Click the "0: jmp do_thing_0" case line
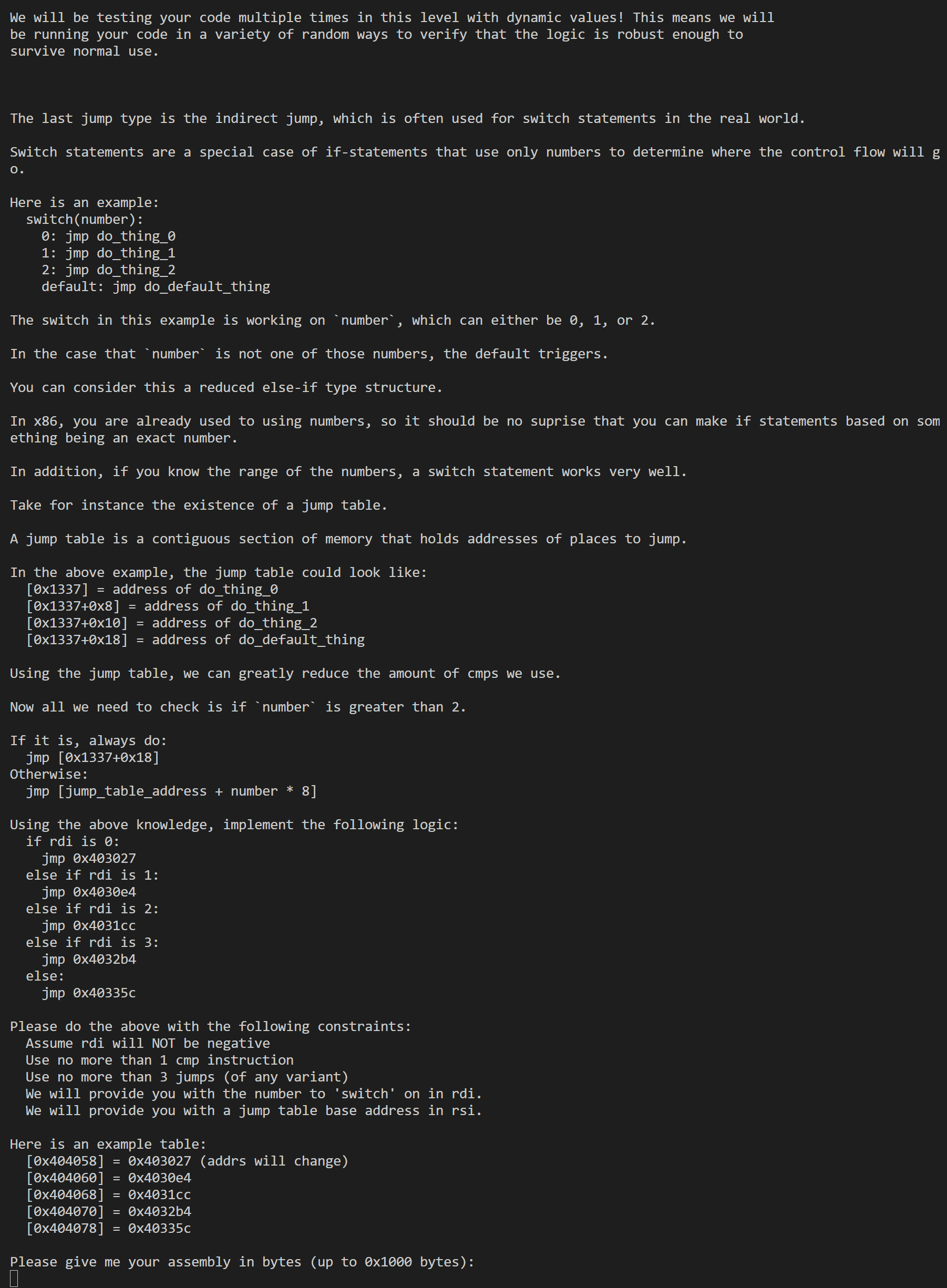The height and width of the screenshot is (1288, 947). point(108,236)
